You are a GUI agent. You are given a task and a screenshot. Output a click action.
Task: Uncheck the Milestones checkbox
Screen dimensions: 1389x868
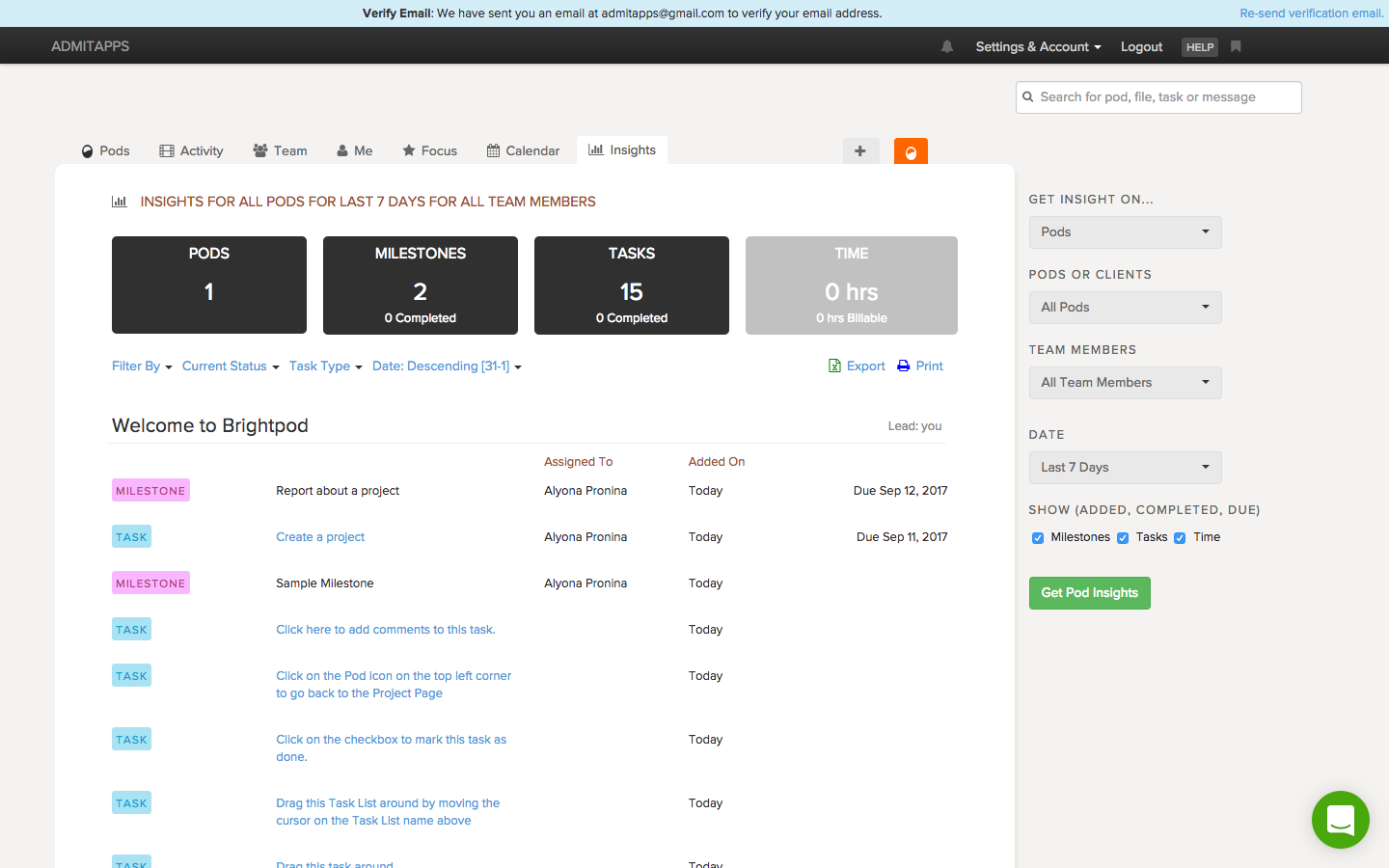point(1038,538)
